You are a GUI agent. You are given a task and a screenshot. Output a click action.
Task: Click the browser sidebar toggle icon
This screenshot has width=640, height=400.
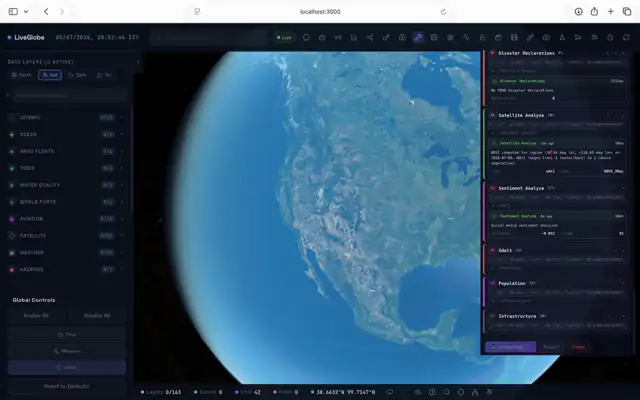click(x=13, y=11)
